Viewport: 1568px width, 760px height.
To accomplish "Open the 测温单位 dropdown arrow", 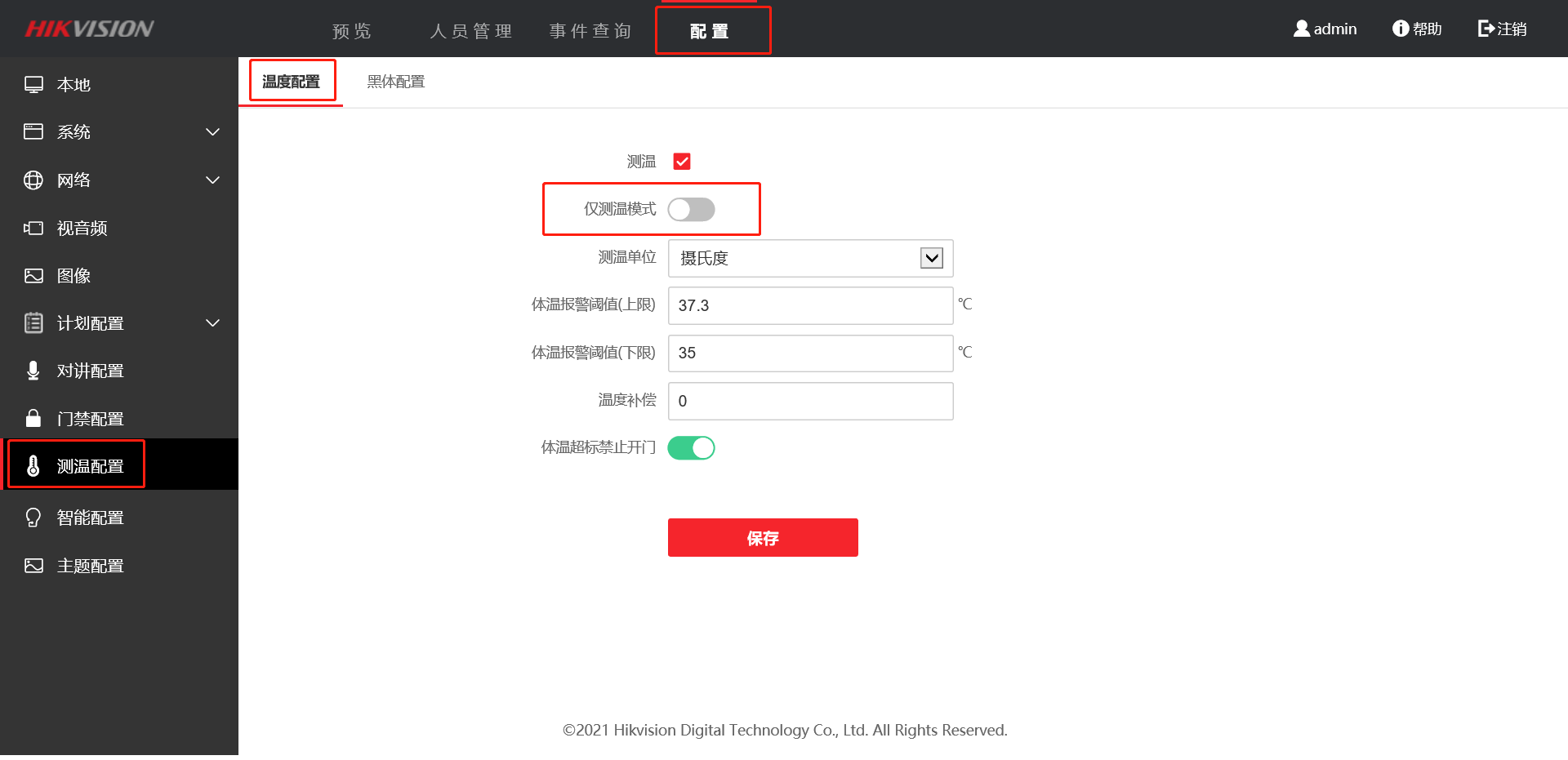I will [932, 258].
